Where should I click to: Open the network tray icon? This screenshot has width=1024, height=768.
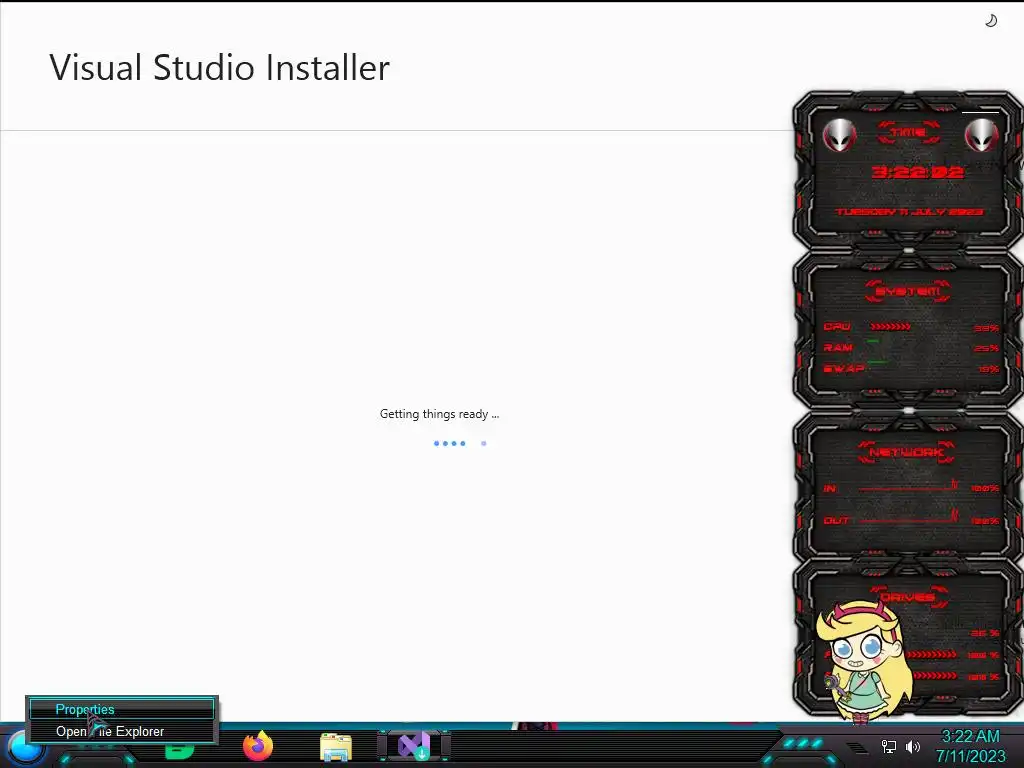(x=889, y=746)
